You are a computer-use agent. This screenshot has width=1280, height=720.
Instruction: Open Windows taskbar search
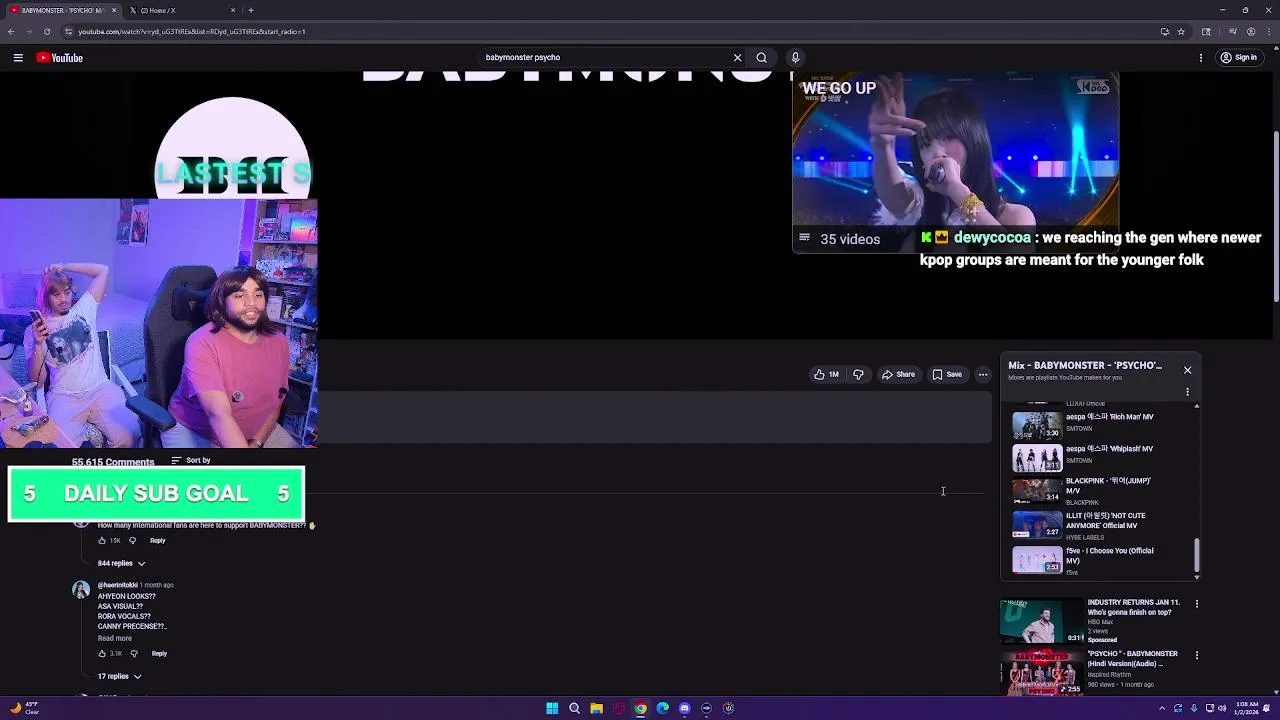click(574, 708)
